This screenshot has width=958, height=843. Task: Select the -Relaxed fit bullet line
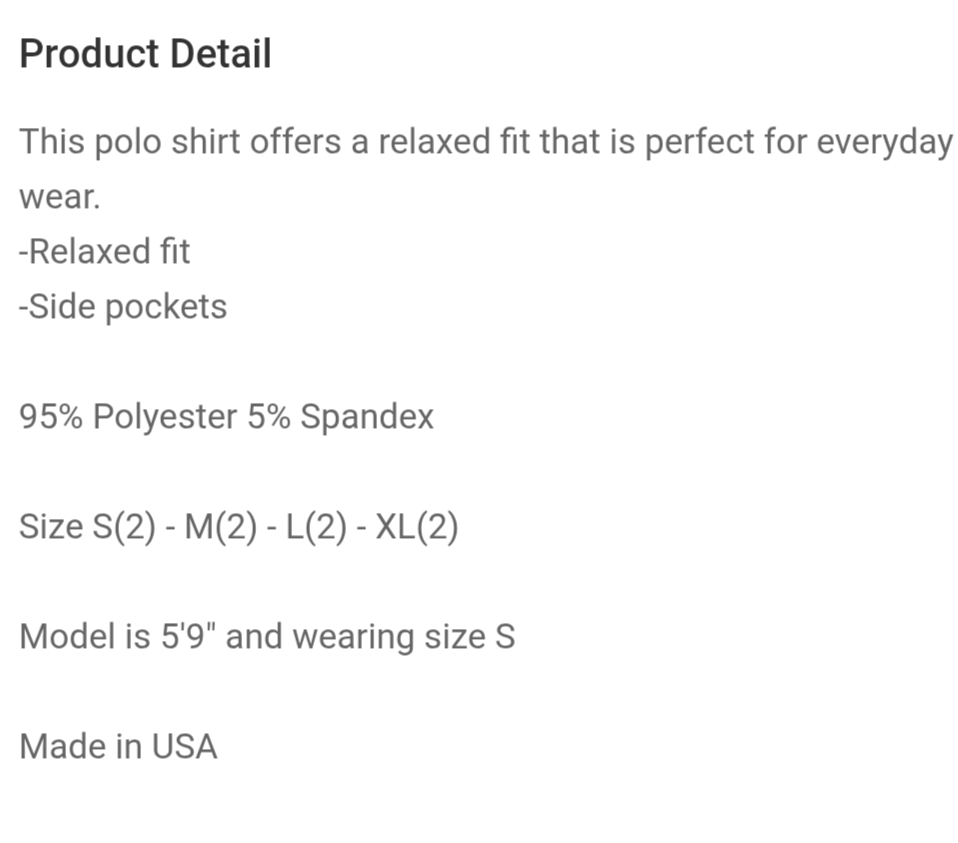click(x=104, y=251)
